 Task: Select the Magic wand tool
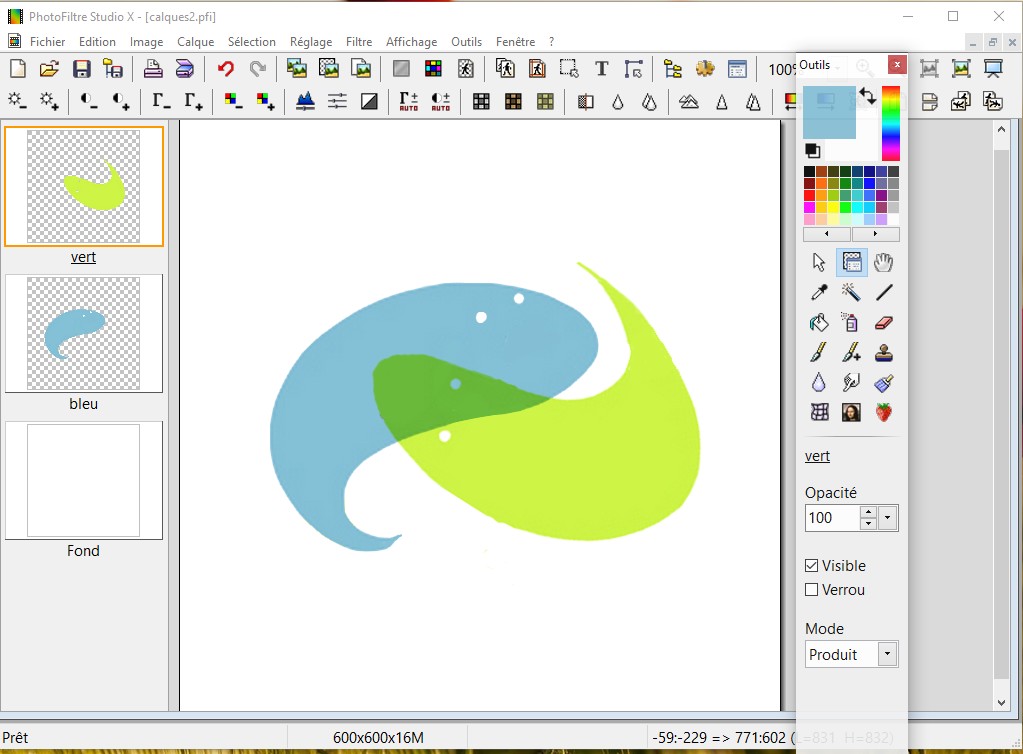(x=851, y=292)
